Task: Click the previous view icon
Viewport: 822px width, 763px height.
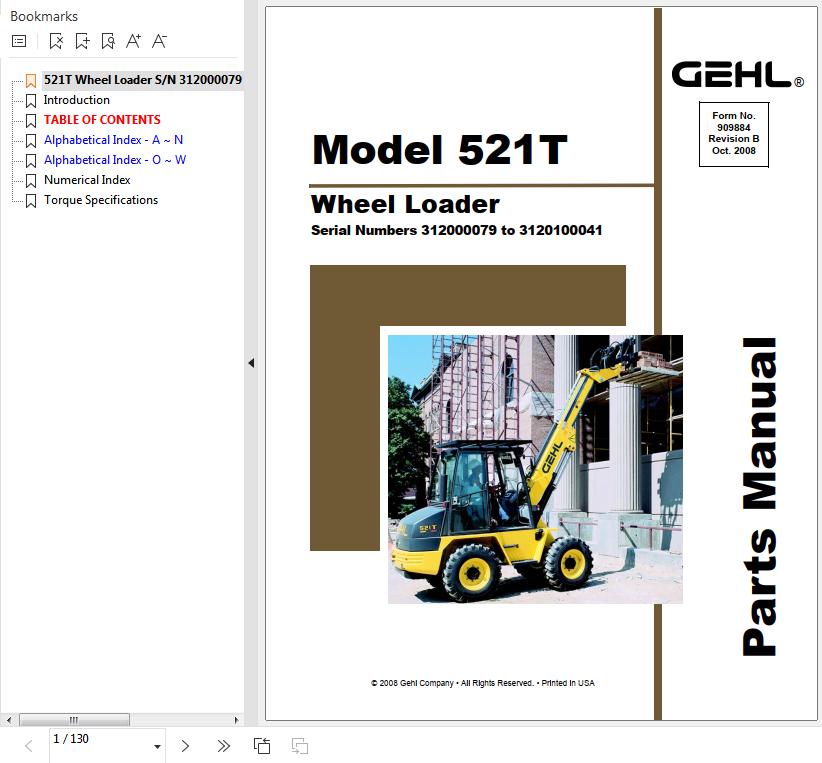Action: [262, 746]
